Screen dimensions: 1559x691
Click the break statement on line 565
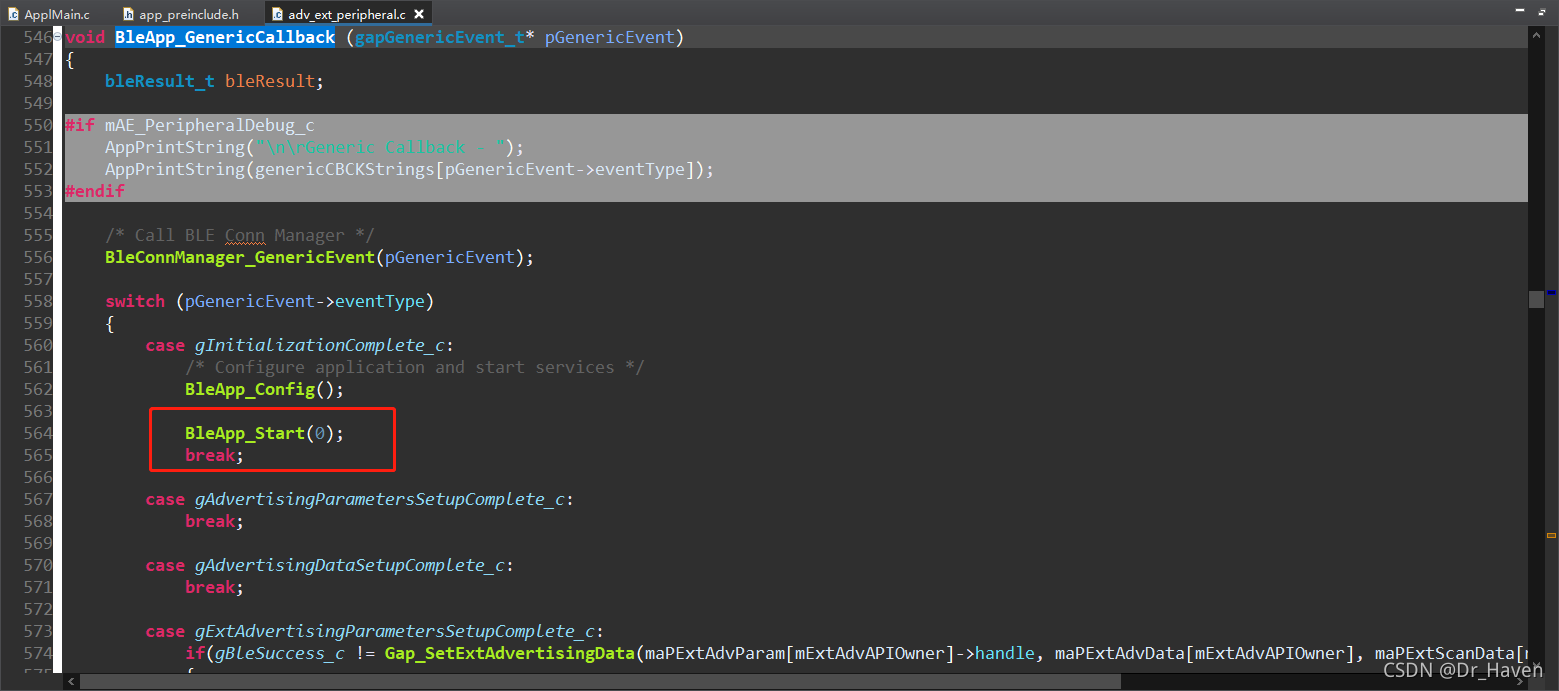click(x=214, y=455)
